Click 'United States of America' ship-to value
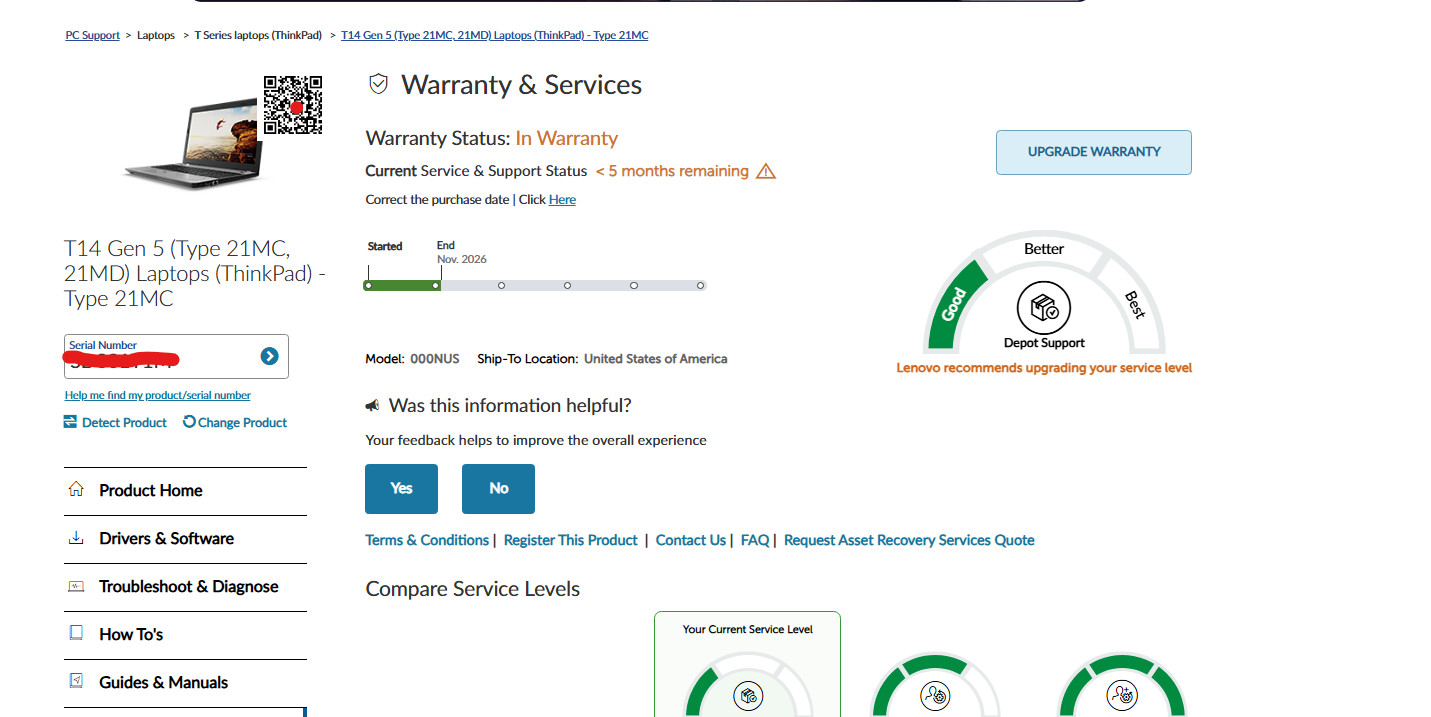This screenshot has height=717, width=1431. (x=656, y=359)
